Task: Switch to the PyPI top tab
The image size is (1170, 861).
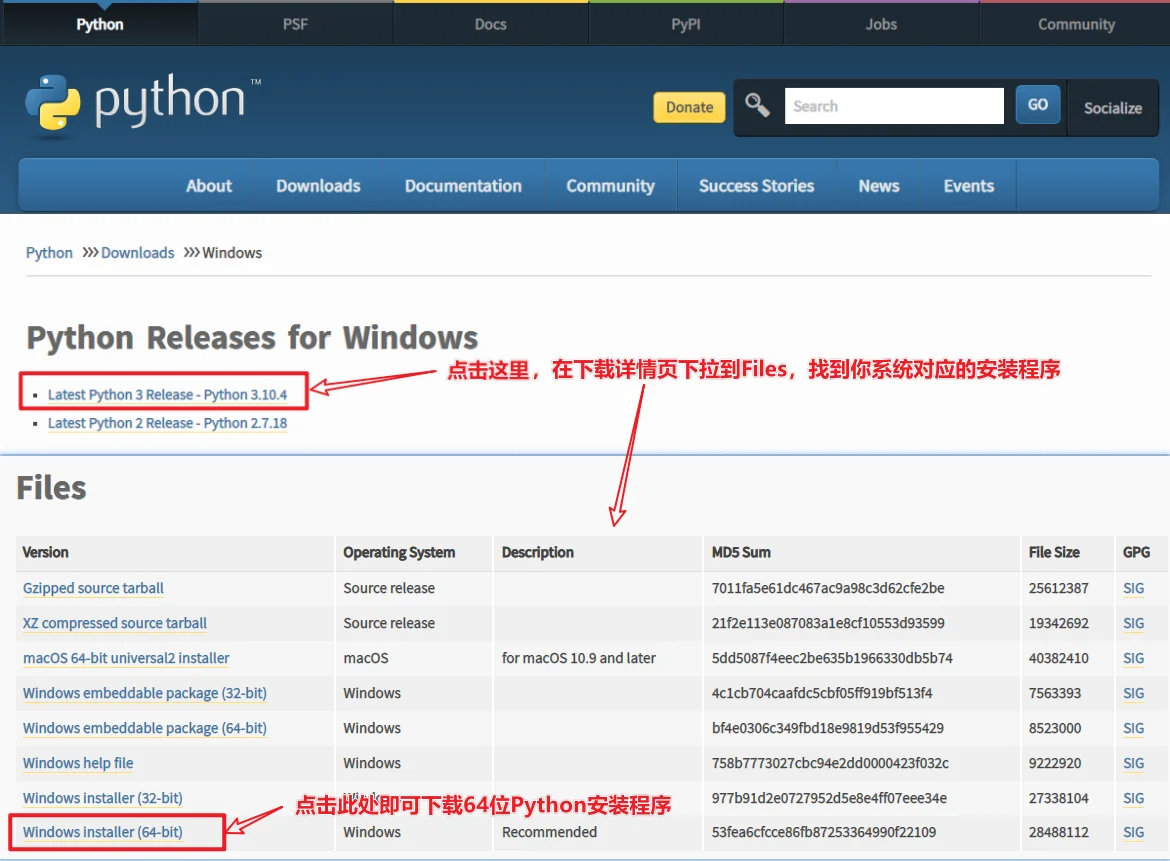Action: tap(686, 25)
